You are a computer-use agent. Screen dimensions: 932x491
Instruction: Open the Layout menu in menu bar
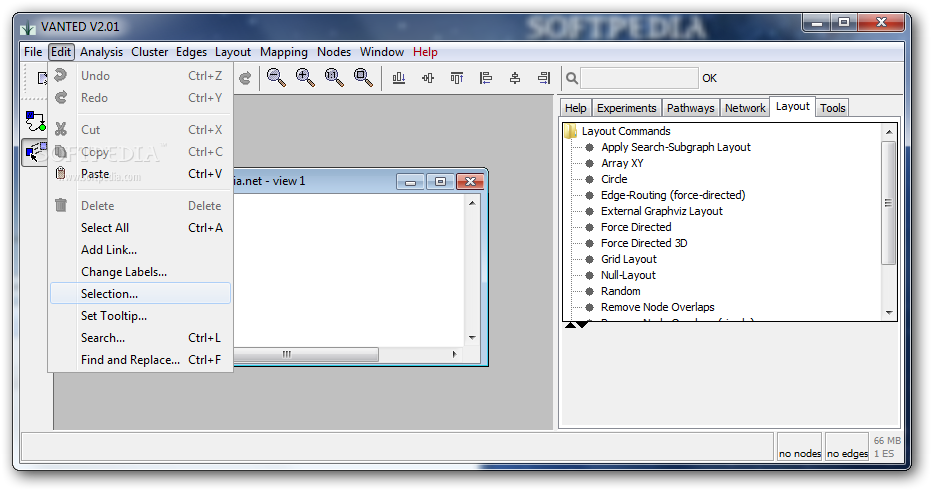coord(233,52)
